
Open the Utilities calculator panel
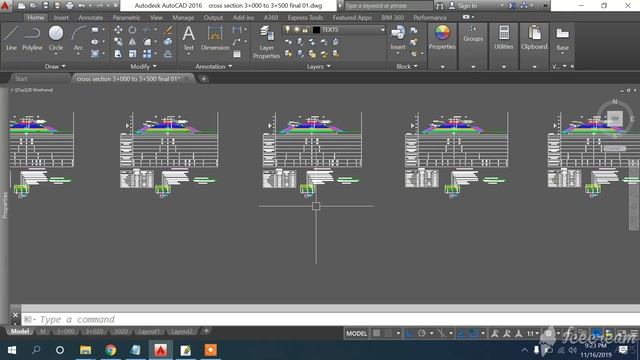pos(504,38)
